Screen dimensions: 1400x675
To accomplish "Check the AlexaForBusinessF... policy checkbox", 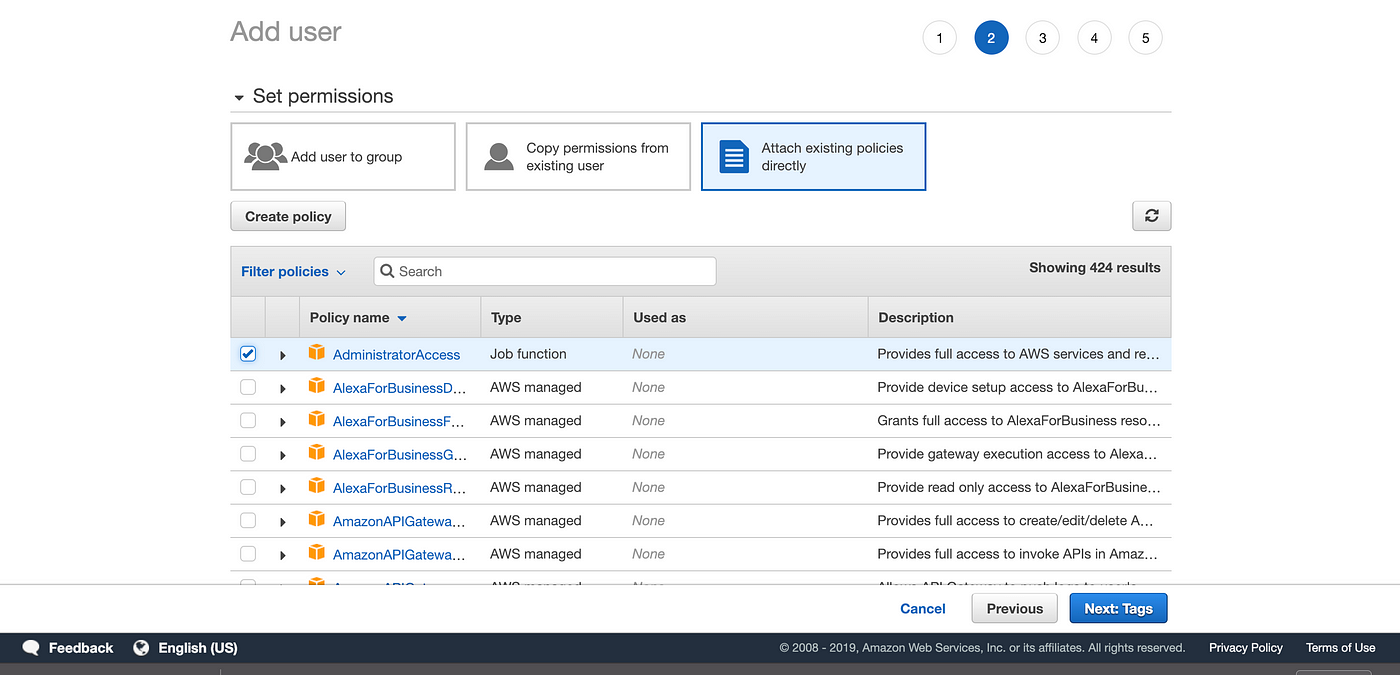I will click(248, 420).
